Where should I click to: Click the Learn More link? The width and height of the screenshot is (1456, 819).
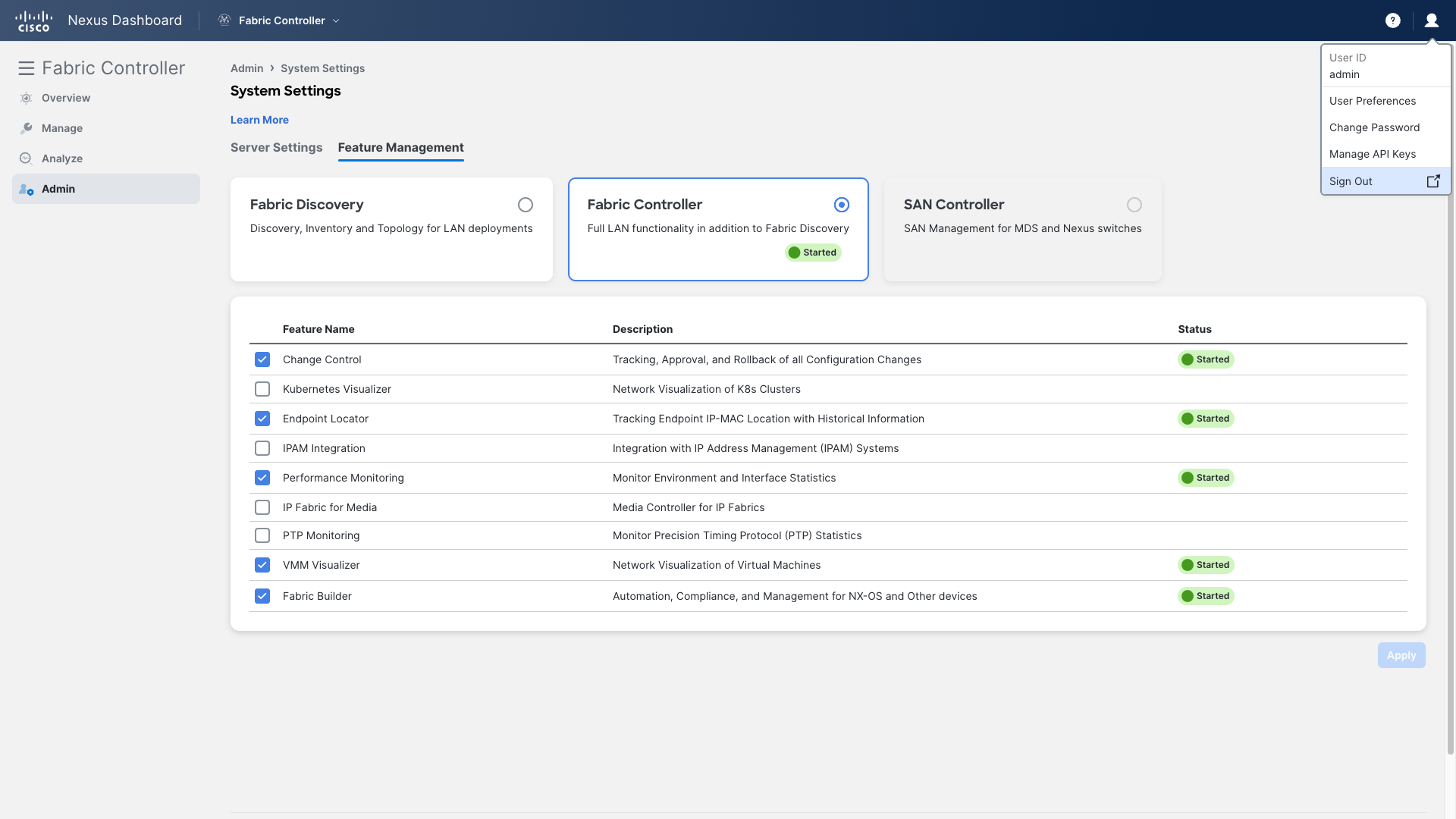[259, 120]
